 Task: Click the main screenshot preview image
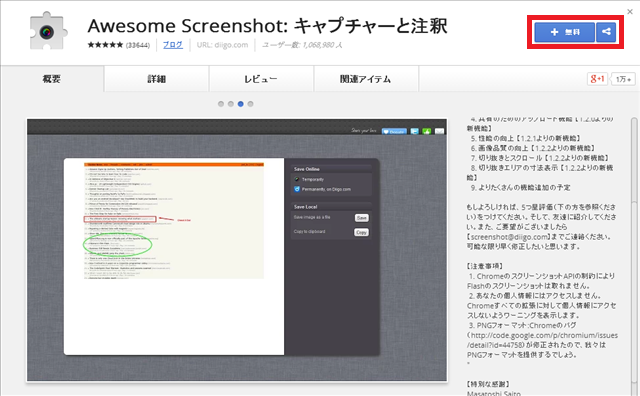[237, 250]
